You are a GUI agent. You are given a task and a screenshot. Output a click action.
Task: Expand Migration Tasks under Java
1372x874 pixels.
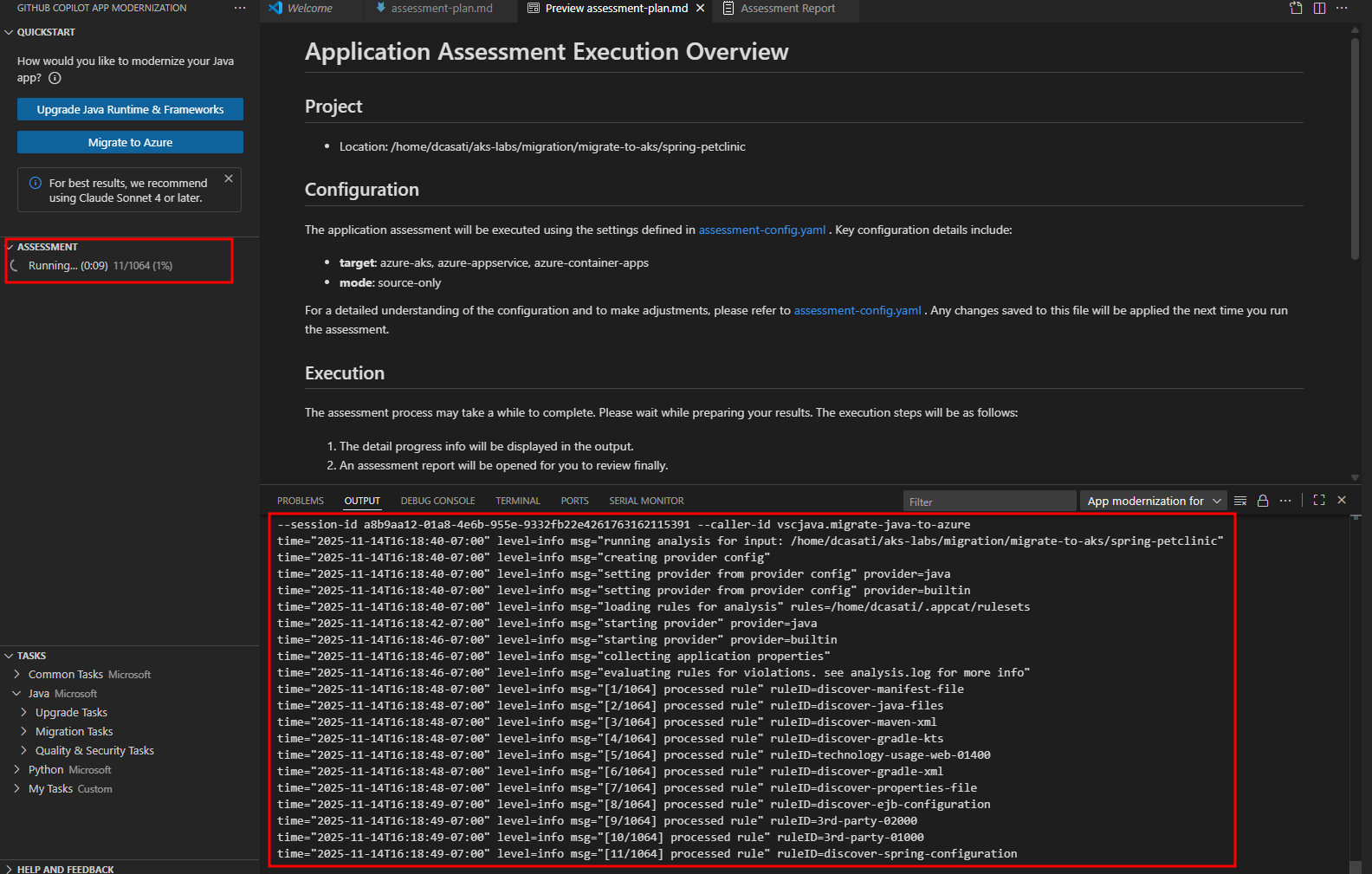(x=23, y=731)
